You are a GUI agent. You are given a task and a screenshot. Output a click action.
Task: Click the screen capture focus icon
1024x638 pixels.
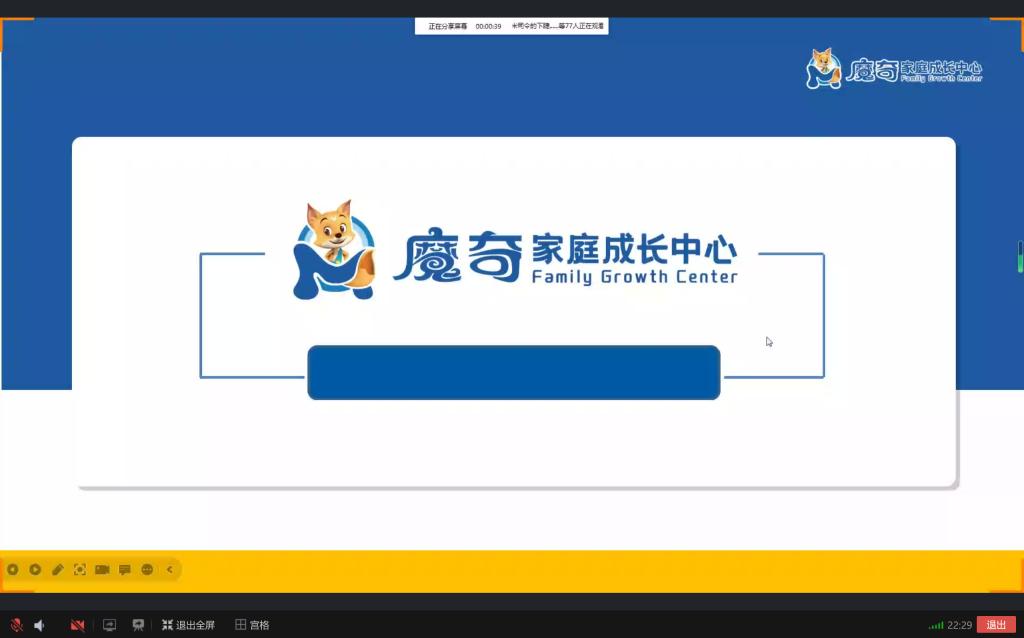(80, 569)
